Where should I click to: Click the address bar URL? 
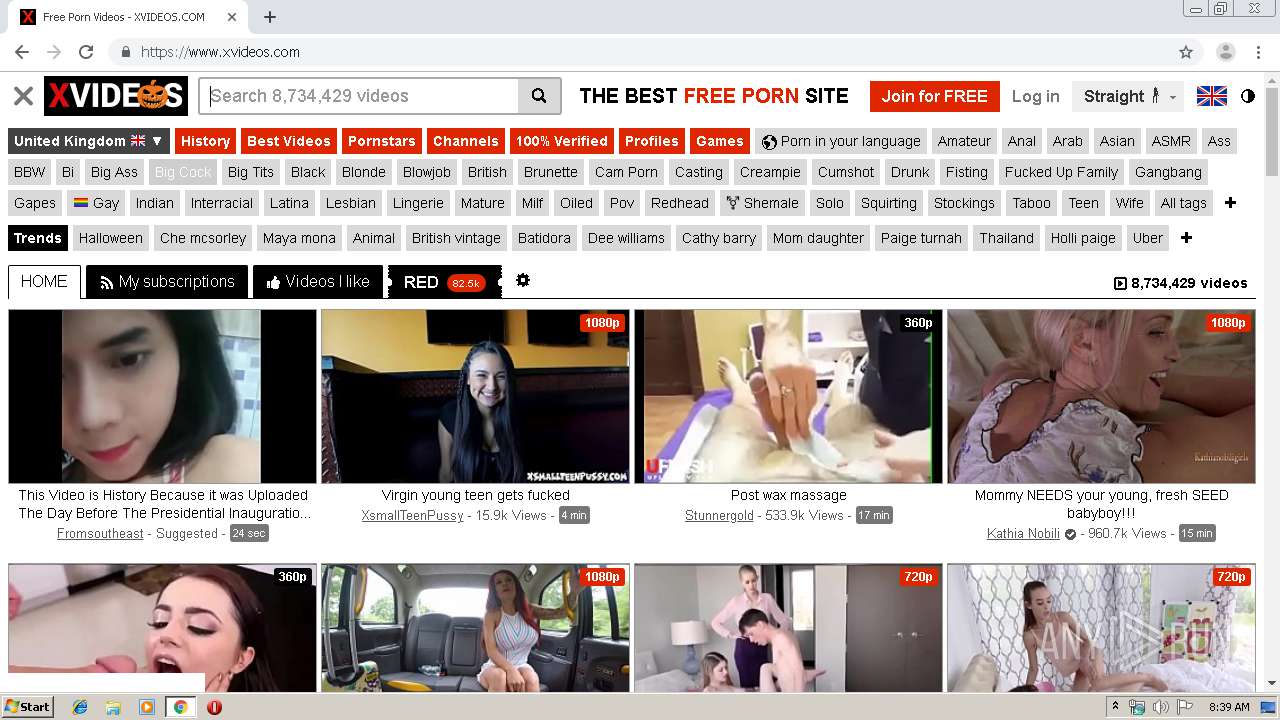pos(220,52)
